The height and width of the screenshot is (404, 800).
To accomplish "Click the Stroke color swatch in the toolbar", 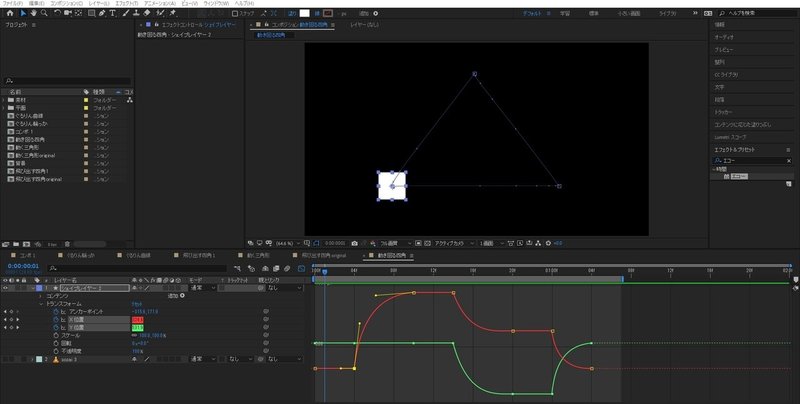I will pos(328,13).
